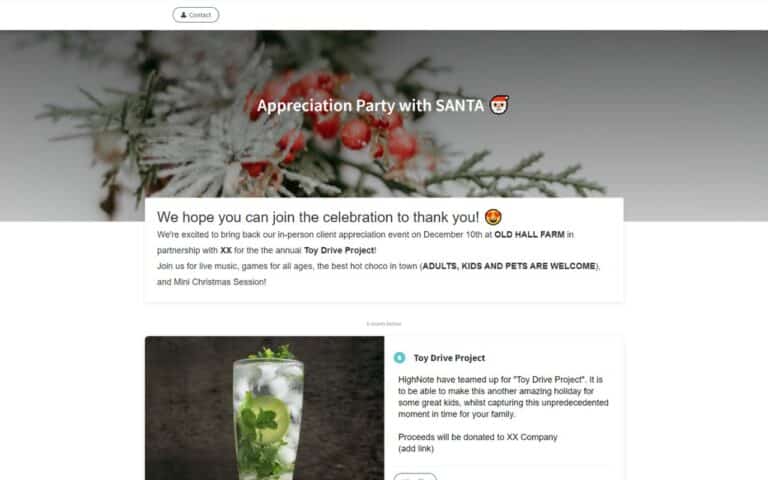
Task: Open the mojito drink photo thumbnail
Action: click(x=264, y=408)
